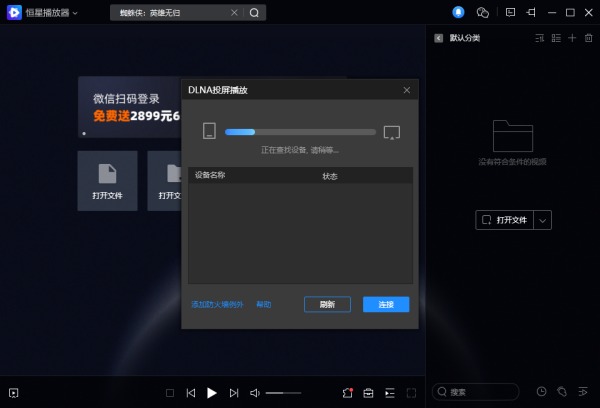Click the play button
This screenshot has width=600, height=408.
(212, 393)
